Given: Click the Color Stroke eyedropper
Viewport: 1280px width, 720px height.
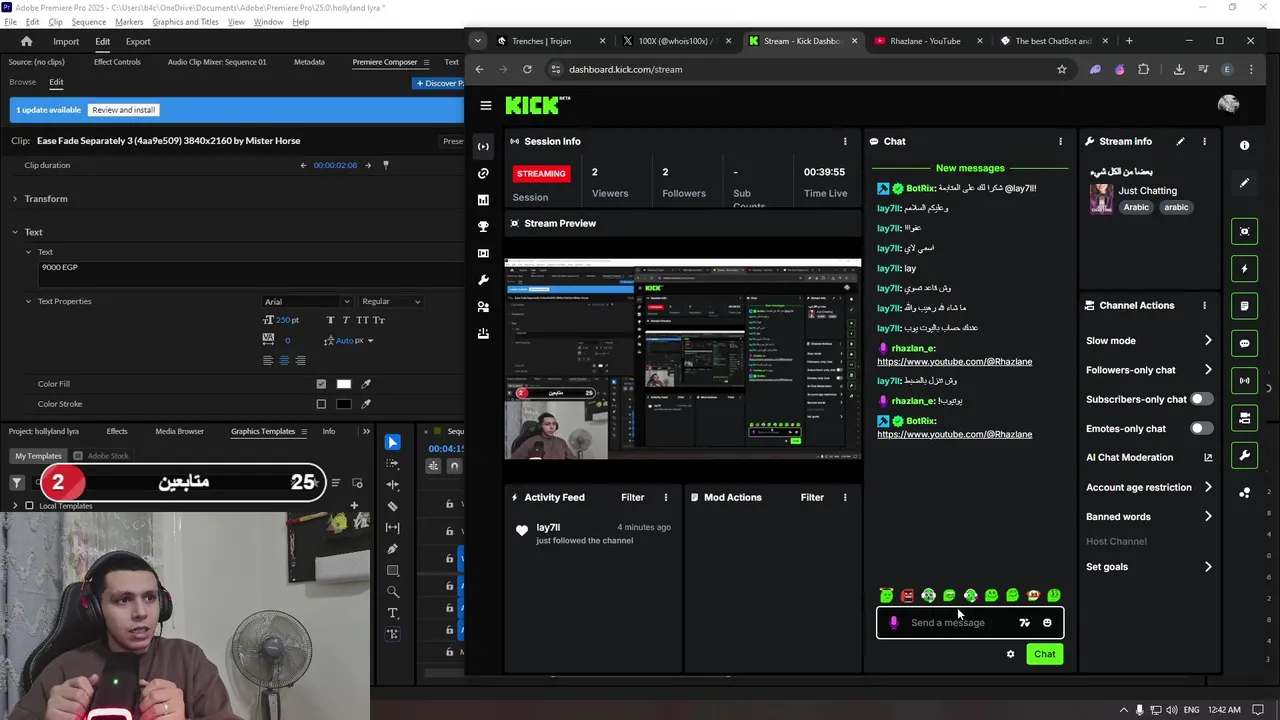Looking at the screenshot, I should (x=366, y=404).
